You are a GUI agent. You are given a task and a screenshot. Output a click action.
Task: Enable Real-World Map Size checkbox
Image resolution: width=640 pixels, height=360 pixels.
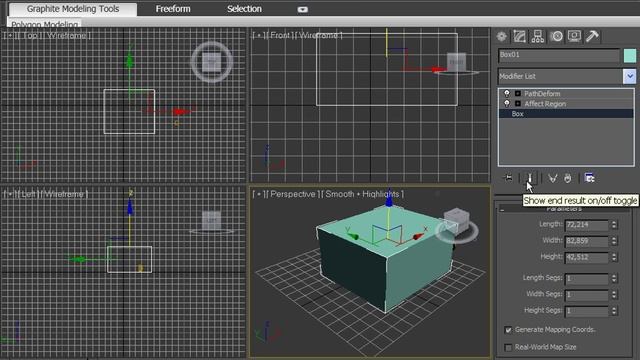pyautogui.click(x=508, y=347)
